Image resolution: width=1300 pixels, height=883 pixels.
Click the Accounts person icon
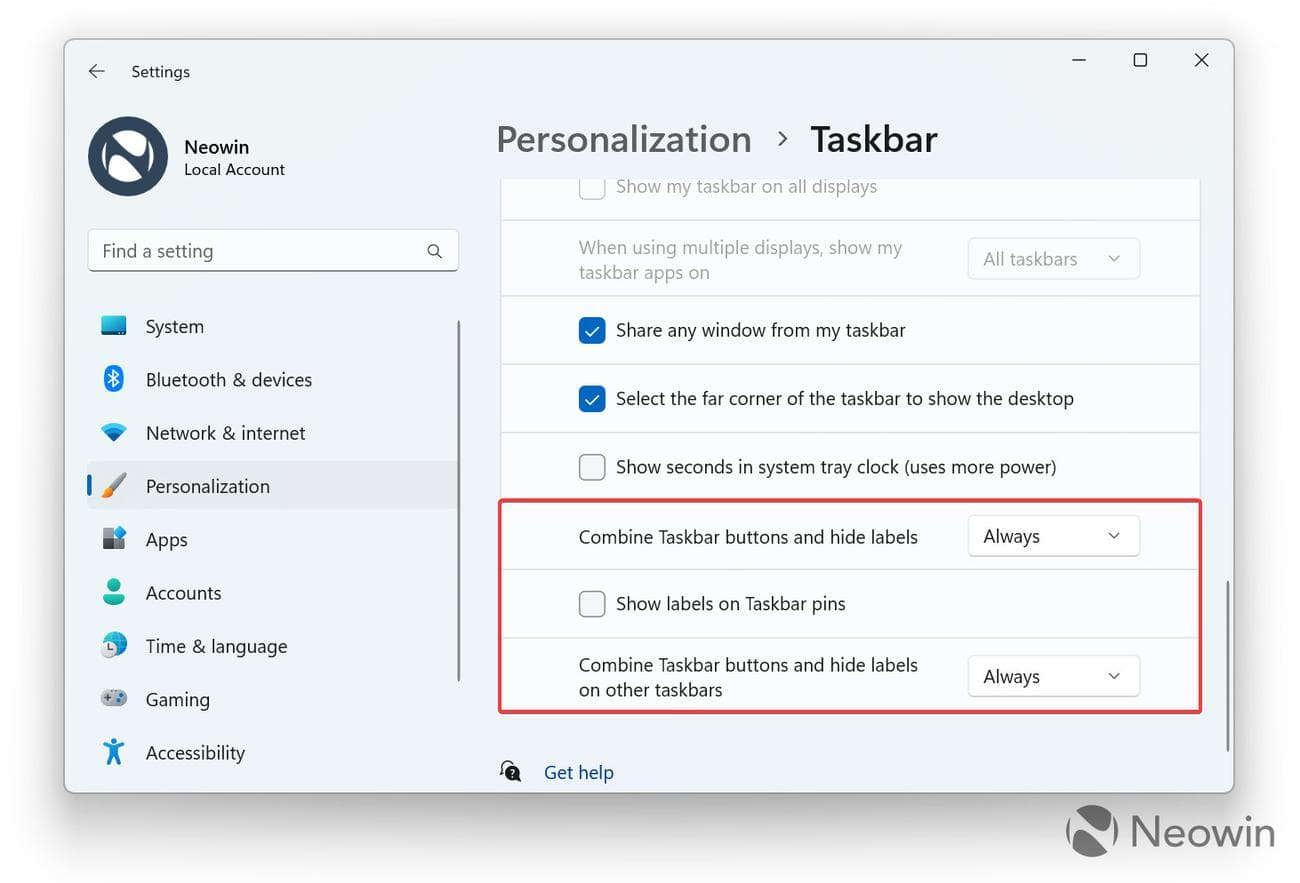point(114,593)
